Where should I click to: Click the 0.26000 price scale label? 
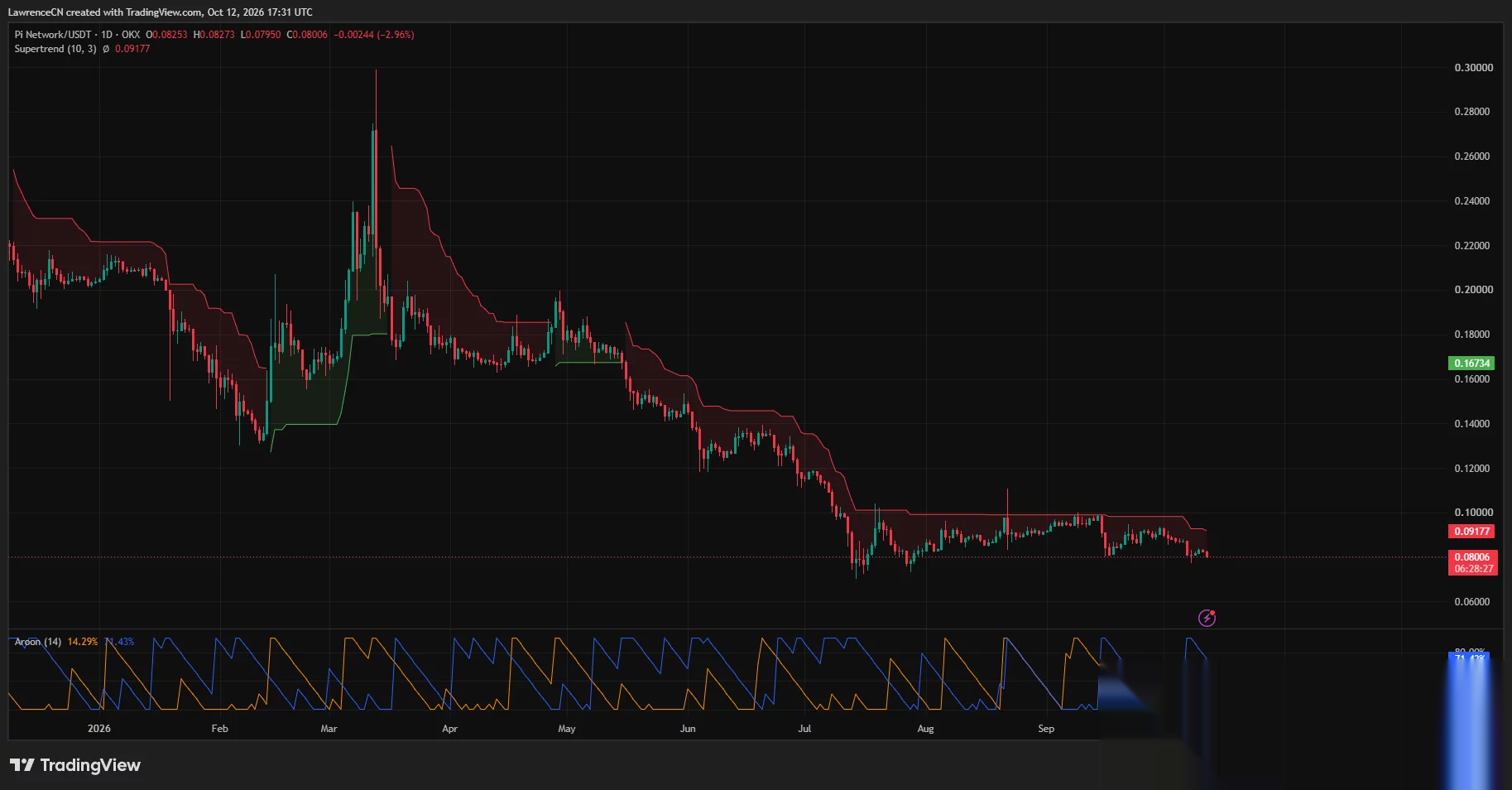click(x=1472, y=157)
